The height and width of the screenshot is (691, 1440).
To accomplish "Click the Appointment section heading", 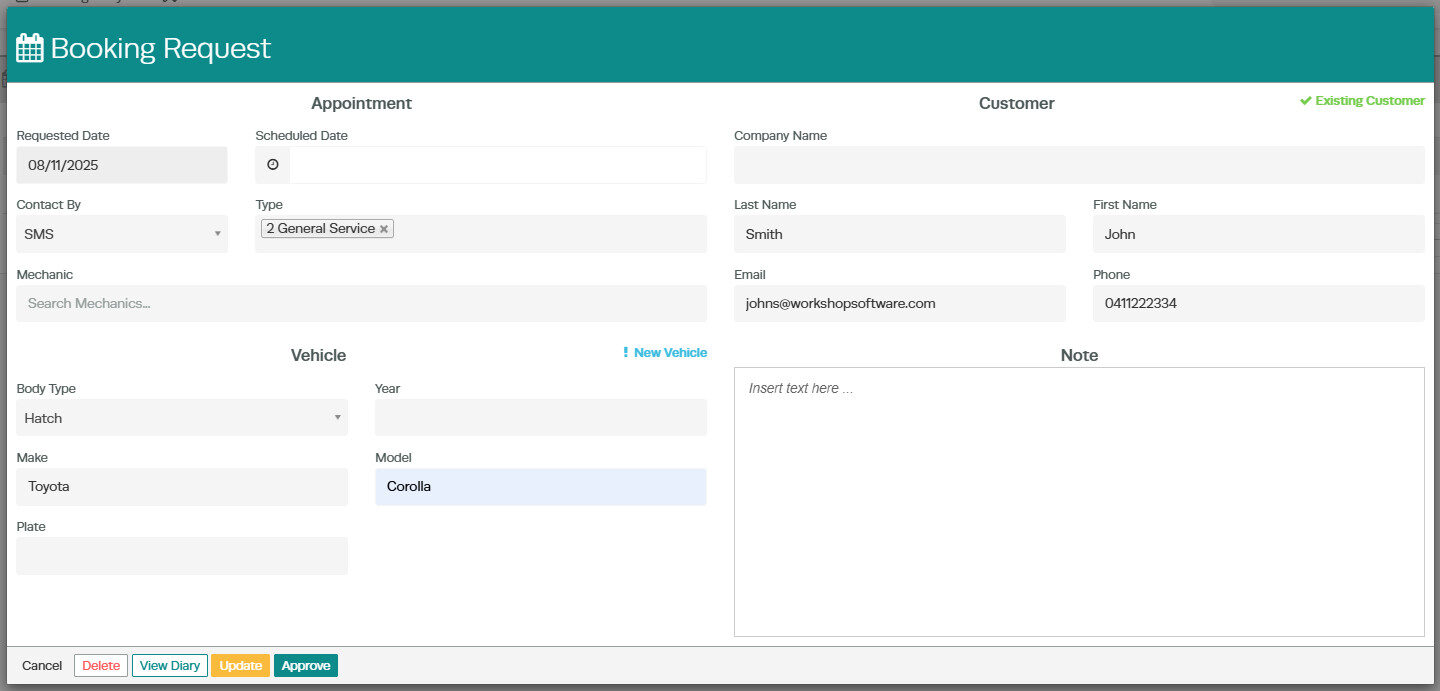I will (361, 103).
